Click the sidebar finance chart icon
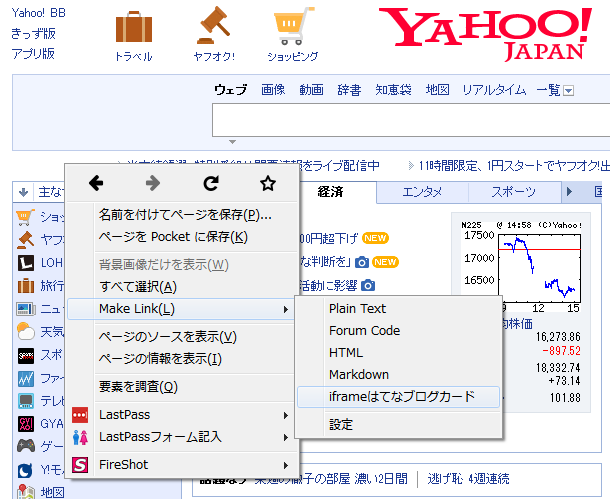 pyautogui.click(x=26, y=378)
